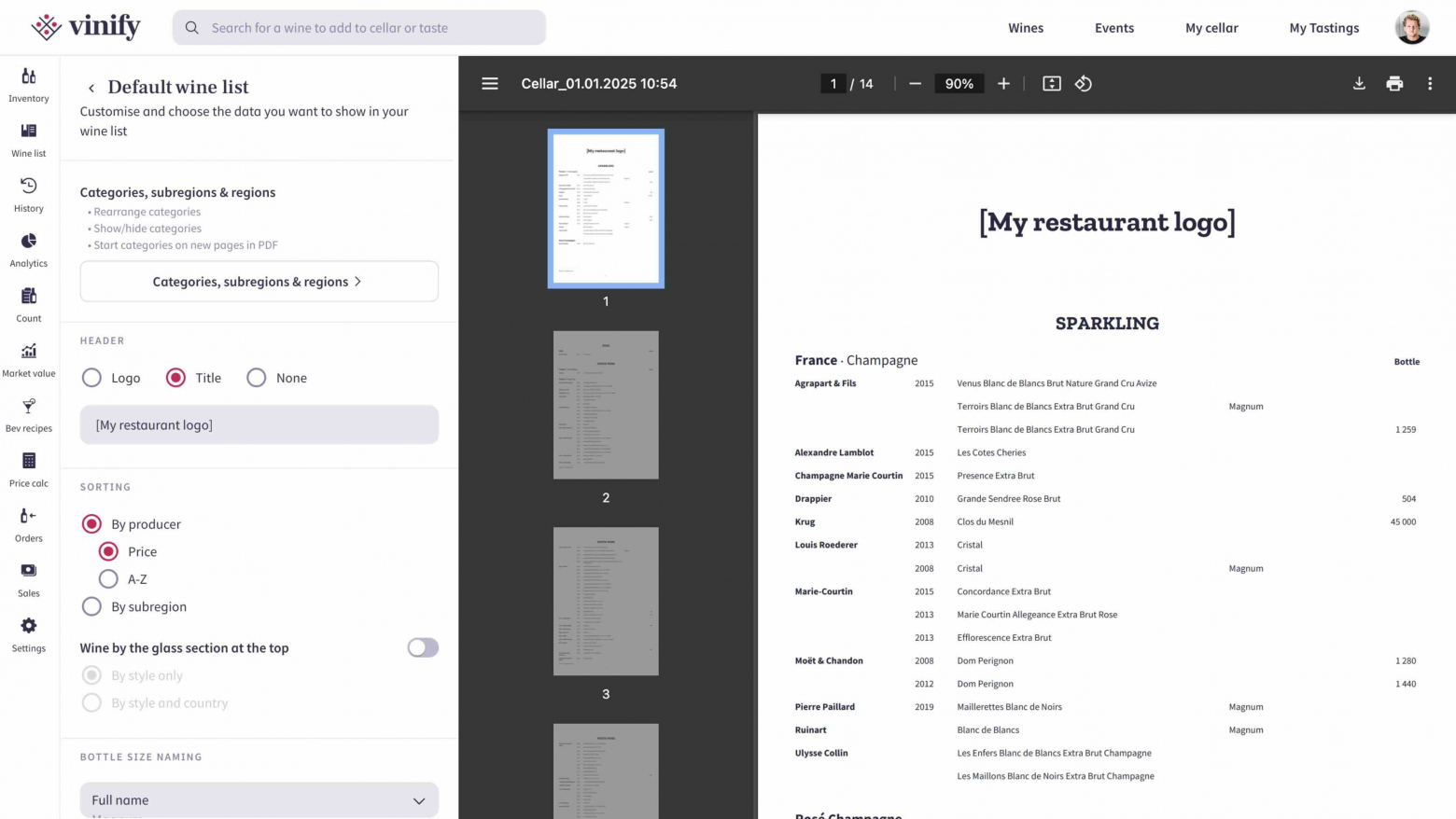Open the PDF viewer sidebar menu
The height and width of the screenshot is (819, 1456).
[x=489, y=83]
